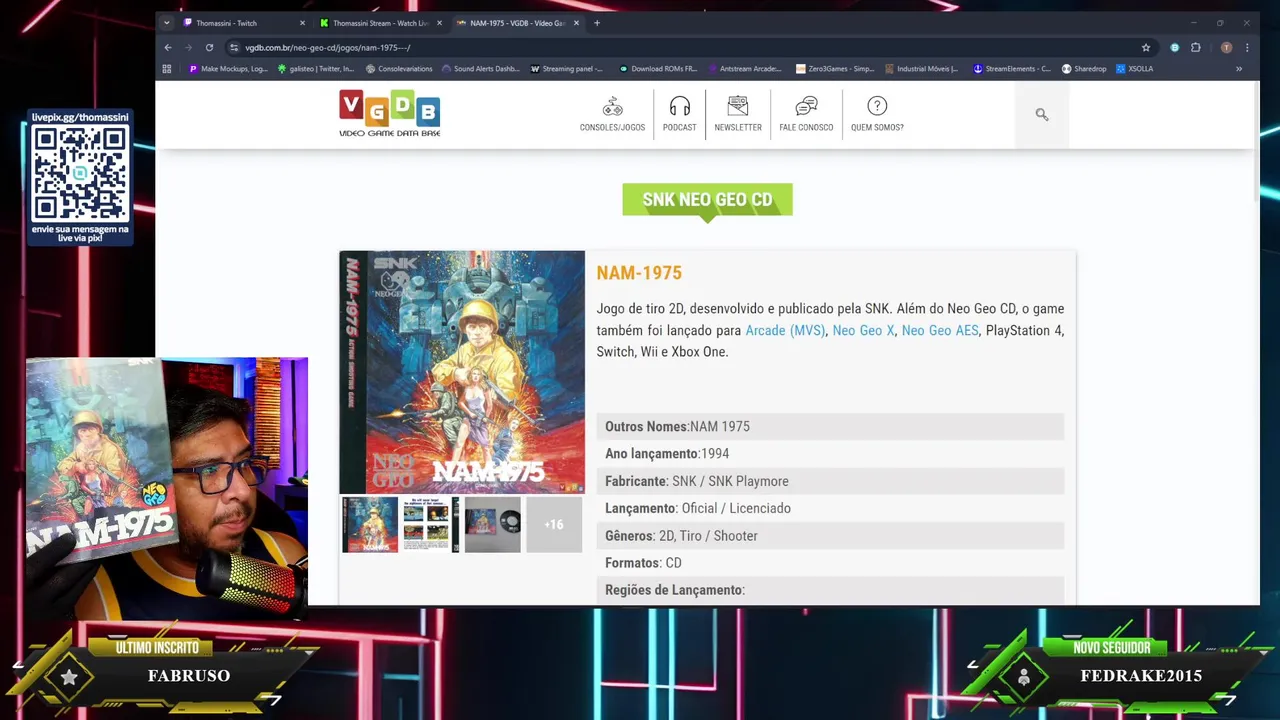View site information icon in address bar
Screen dimensions: 1280x720
click(x=234, y=47)
